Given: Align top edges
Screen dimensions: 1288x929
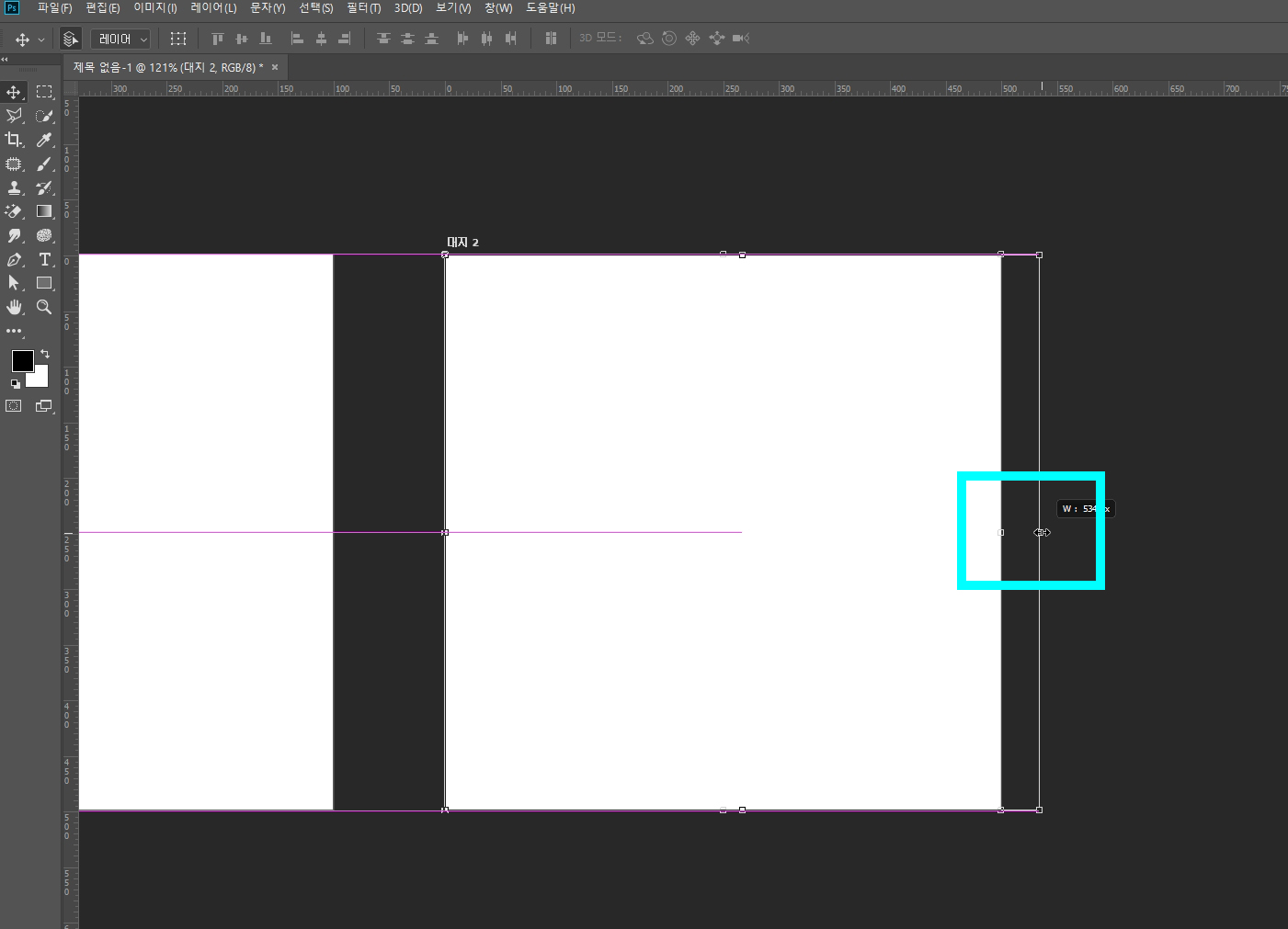Looking at the screenshot, I should 218,39.
